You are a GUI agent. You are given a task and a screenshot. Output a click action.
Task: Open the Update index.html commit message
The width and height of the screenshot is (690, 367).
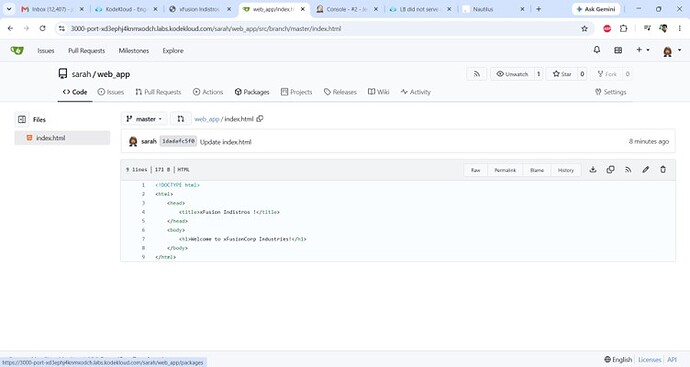(x=225, y=142)
